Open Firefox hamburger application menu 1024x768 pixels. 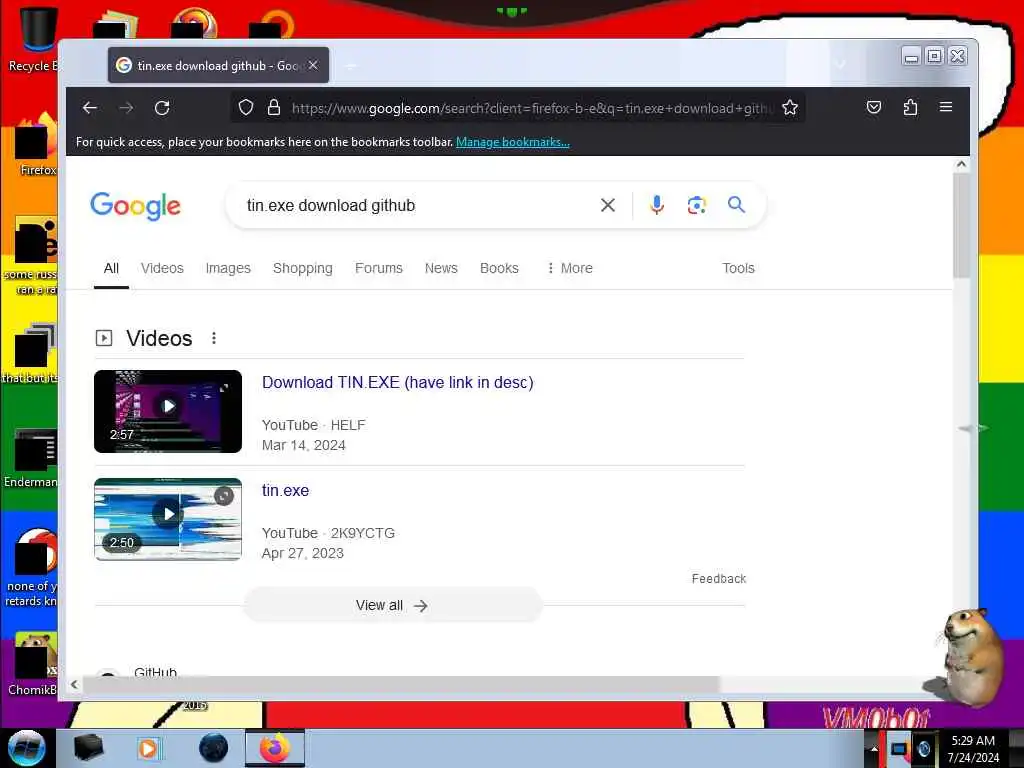pyautogui.click(x=946, y=106)
